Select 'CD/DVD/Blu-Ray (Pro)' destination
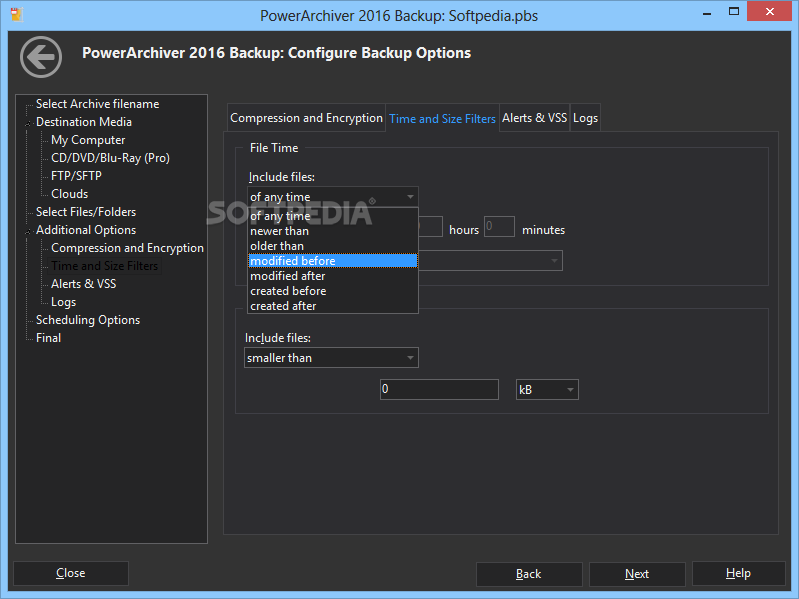 coord(110,158)
